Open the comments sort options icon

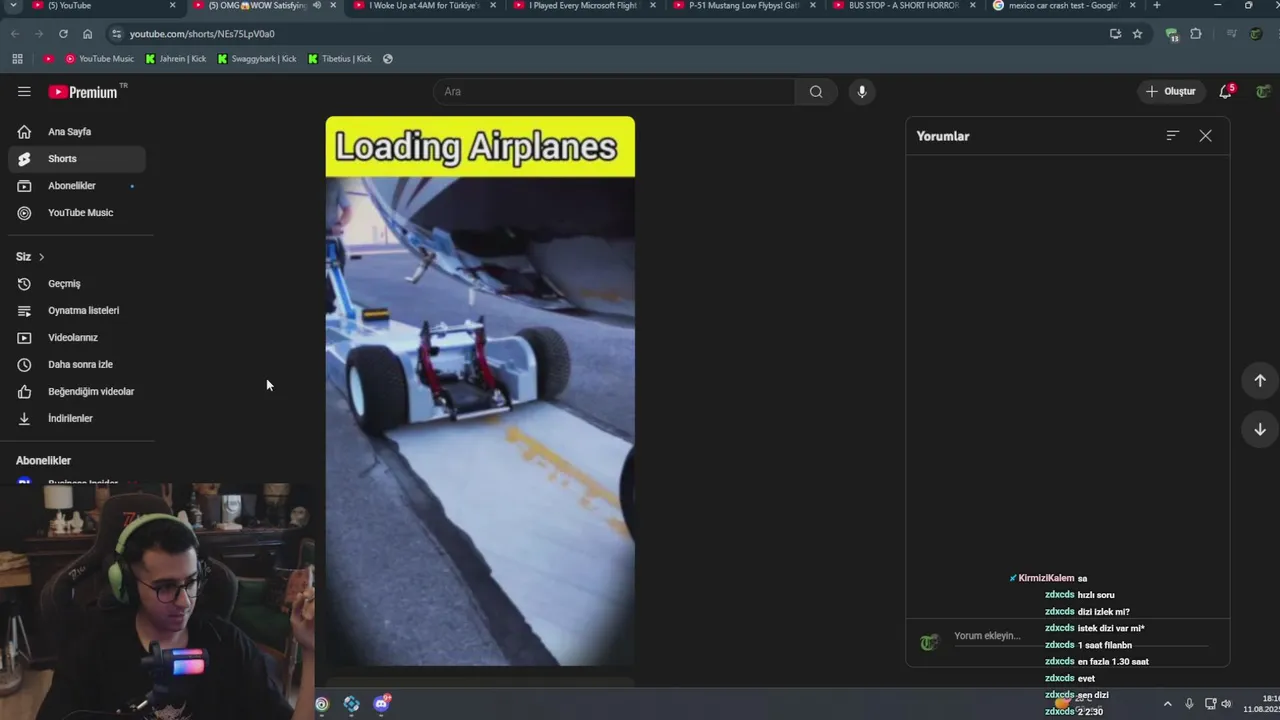click(x=1173, y=135)
